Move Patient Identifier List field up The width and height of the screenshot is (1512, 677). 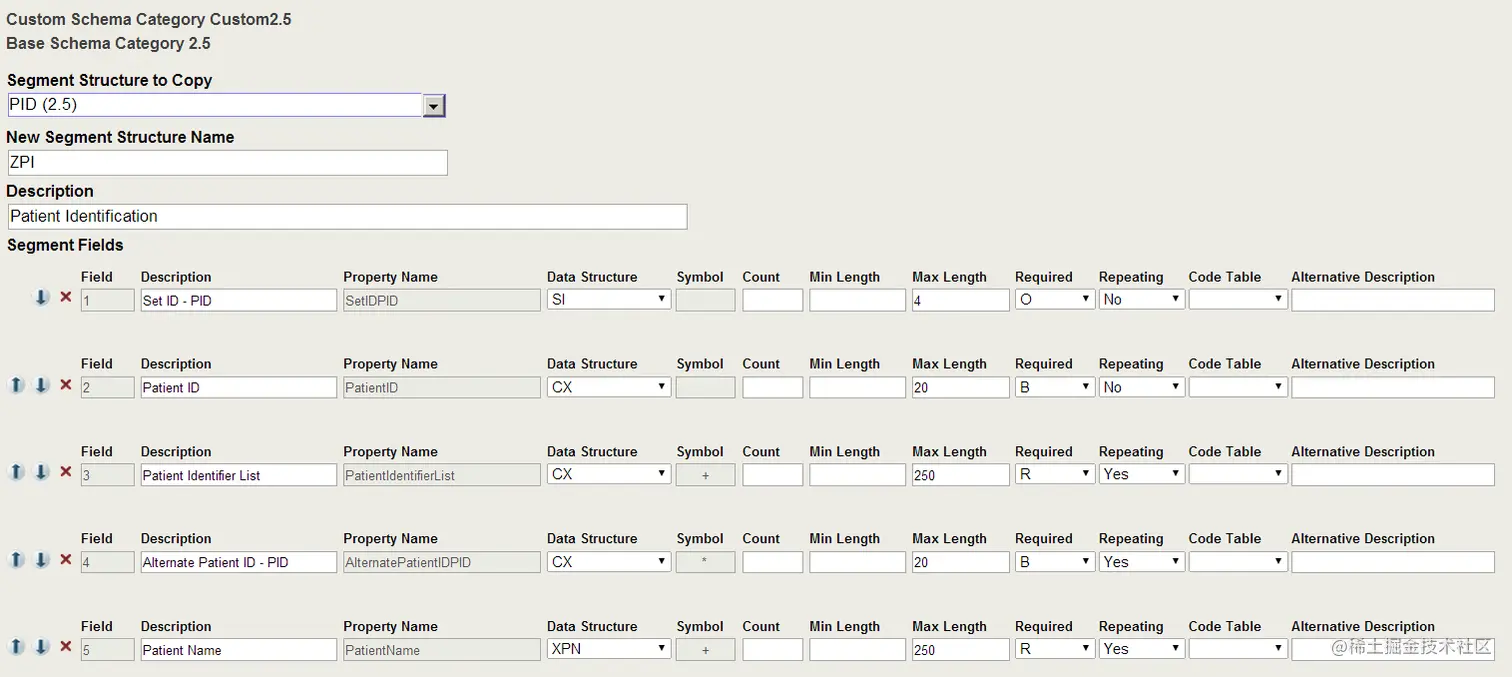point(17,472)
